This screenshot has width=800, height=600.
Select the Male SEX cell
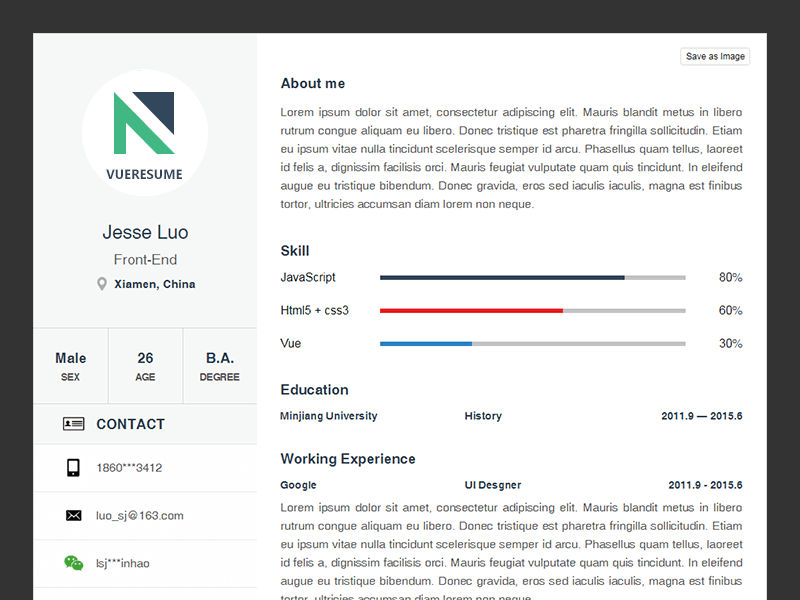click(70, 365)
